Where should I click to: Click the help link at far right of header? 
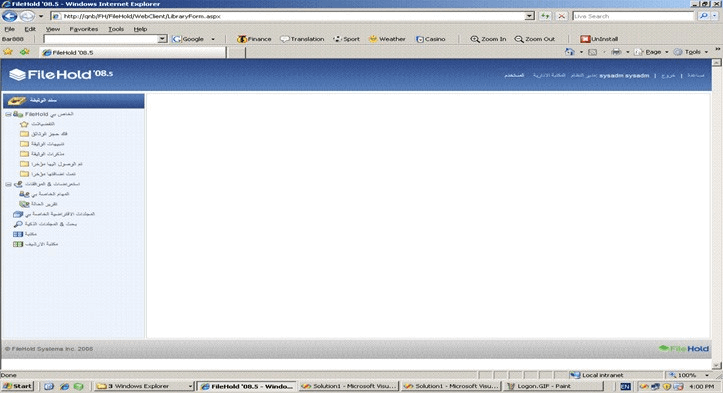pos(696,75)
